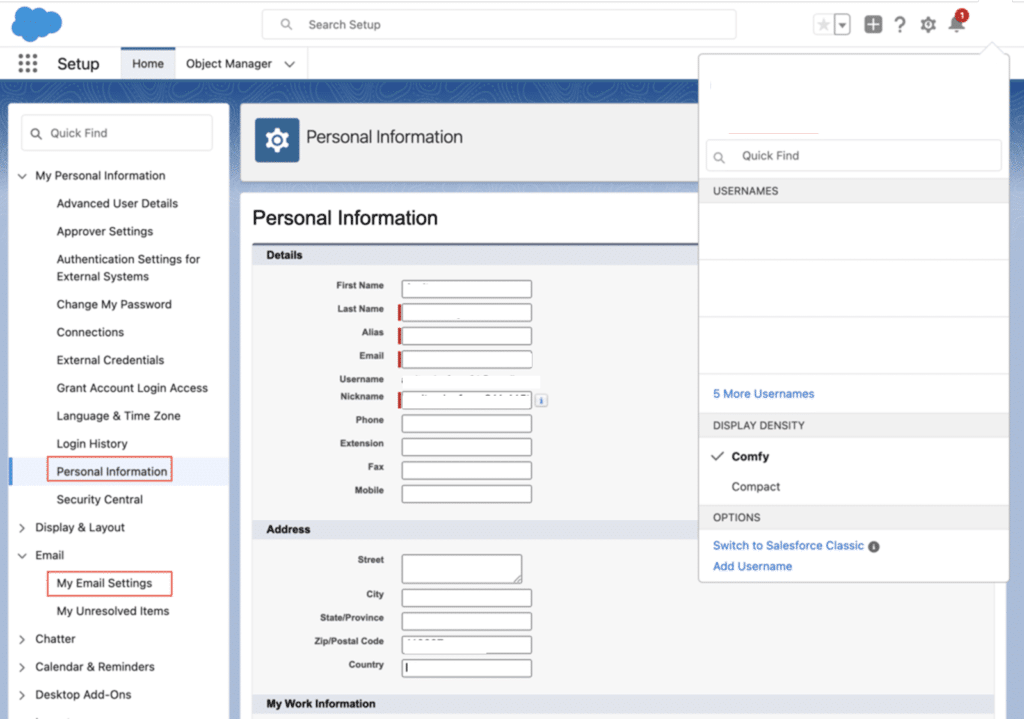Screen dimensions: 1024x719
Task: Collapse the My Personal Information section
Action: tap(23, 176)
